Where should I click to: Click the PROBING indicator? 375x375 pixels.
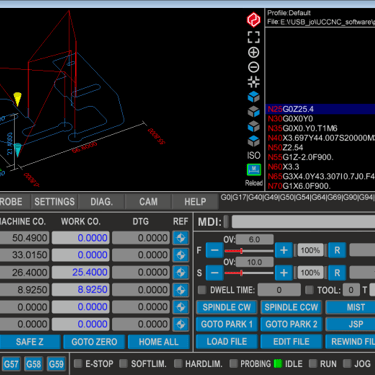(x=233, y=363)
